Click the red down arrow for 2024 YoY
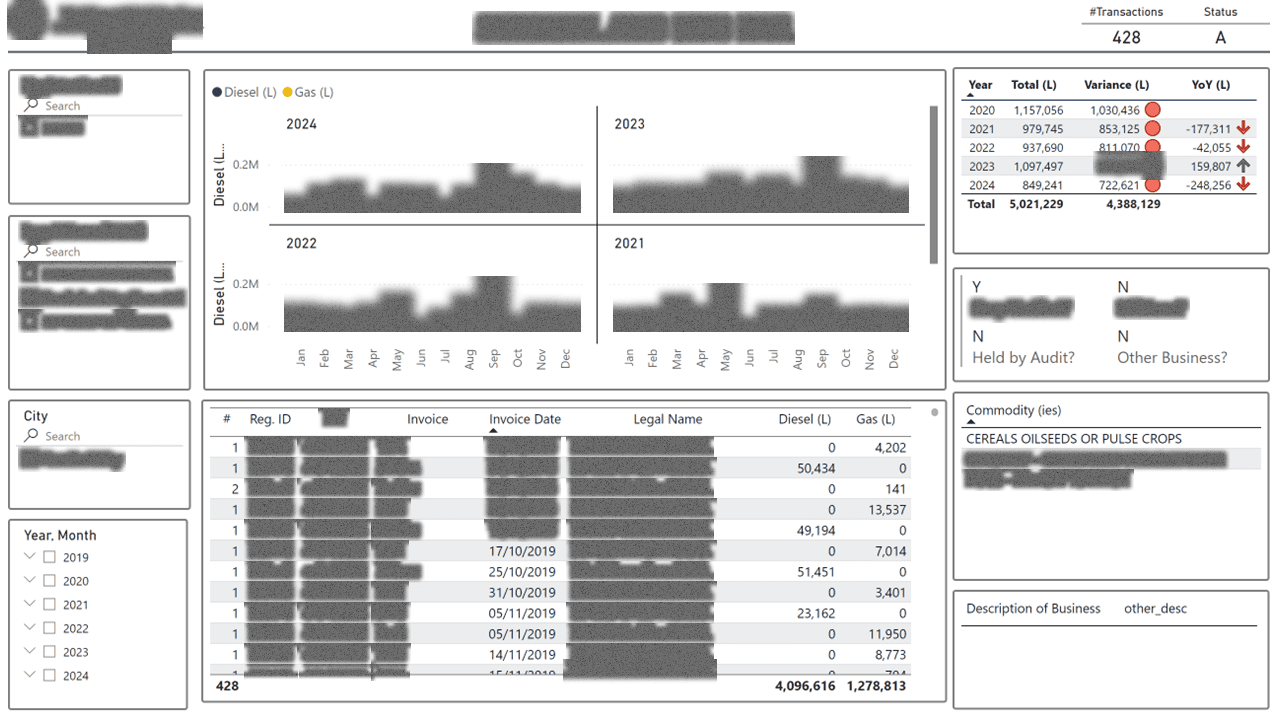The height and width of the screenshot is (720, 1280). (1242, 185)
